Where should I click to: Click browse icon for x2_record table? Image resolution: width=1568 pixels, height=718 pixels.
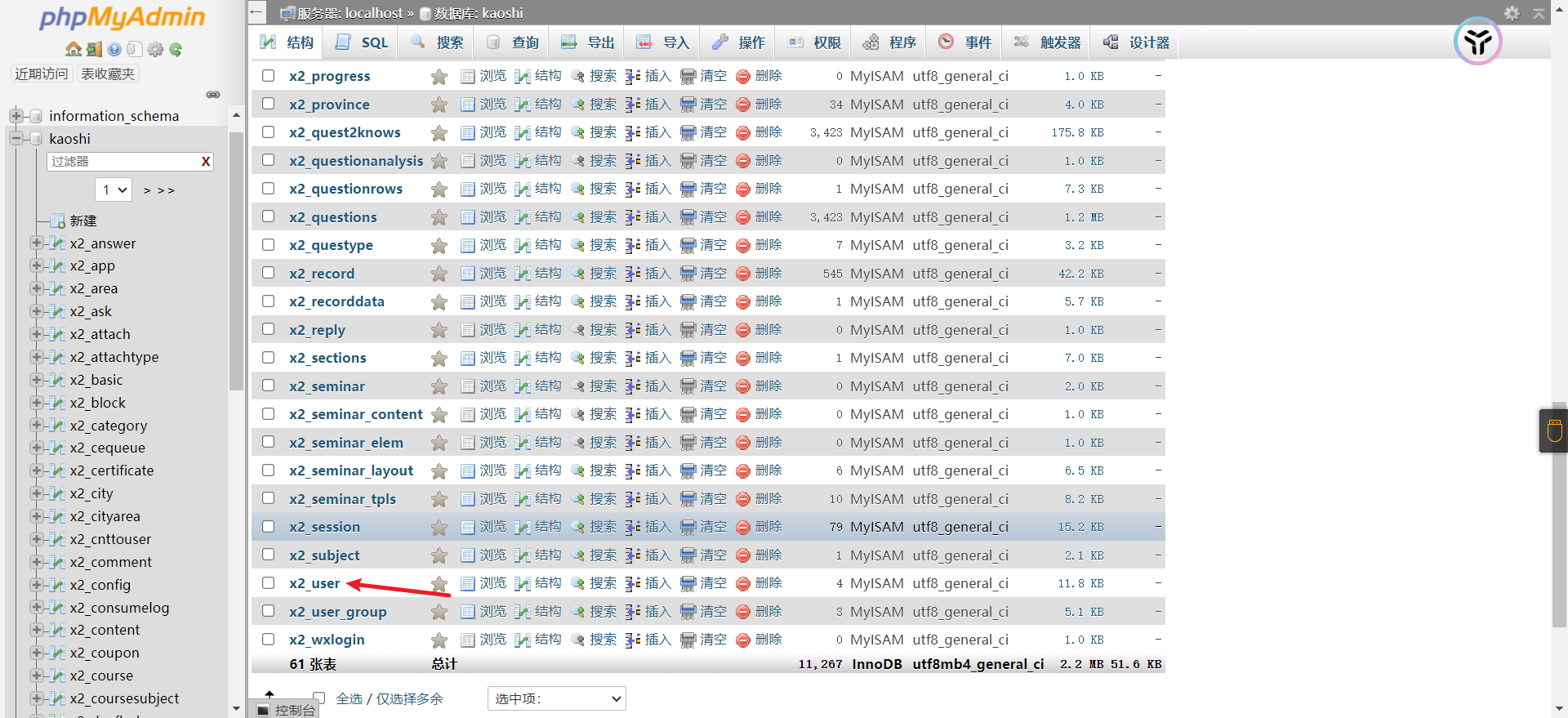[x=468, y=274]
